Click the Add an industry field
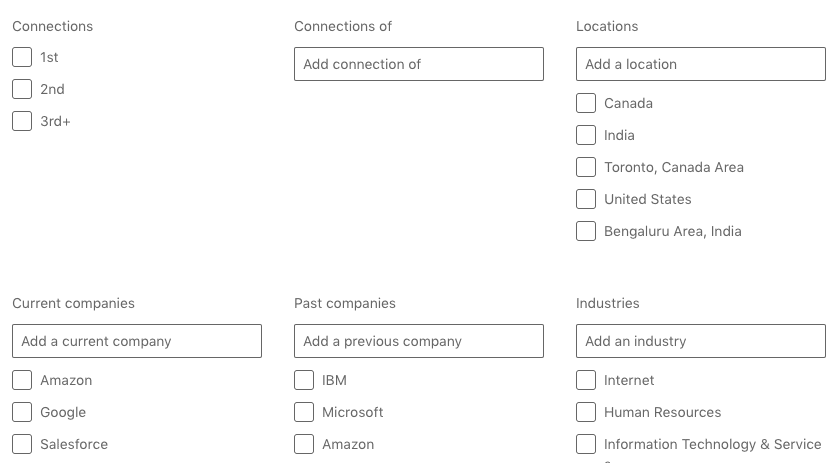834x463 pixels. coord(700,341)
